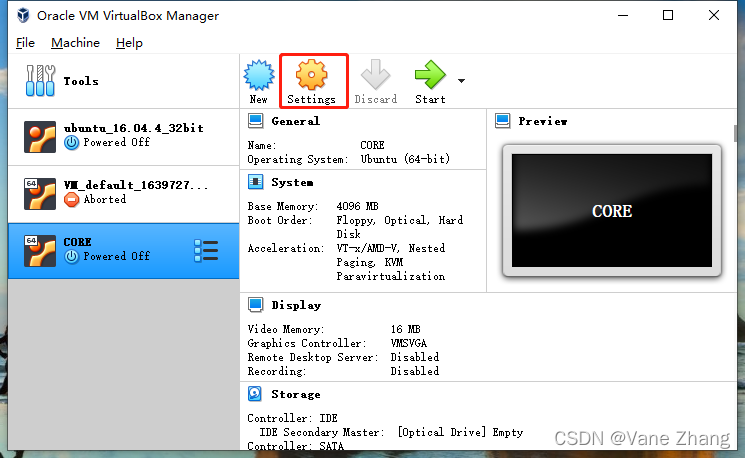Click CORE's Powered Off status icon

click(71, 257)
